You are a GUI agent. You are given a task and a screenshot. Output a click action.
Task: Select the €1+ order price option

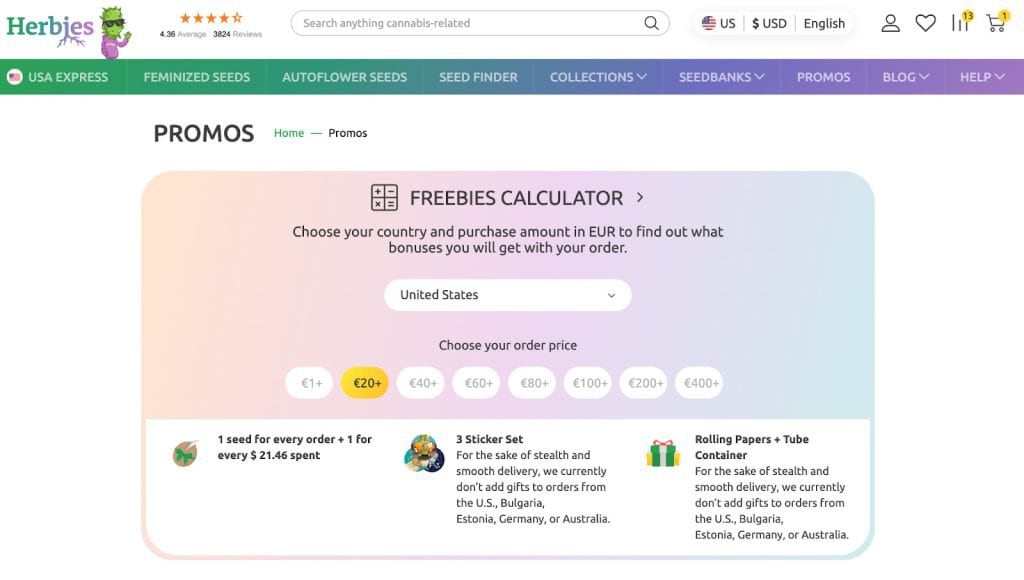click(x=310, y=383)
